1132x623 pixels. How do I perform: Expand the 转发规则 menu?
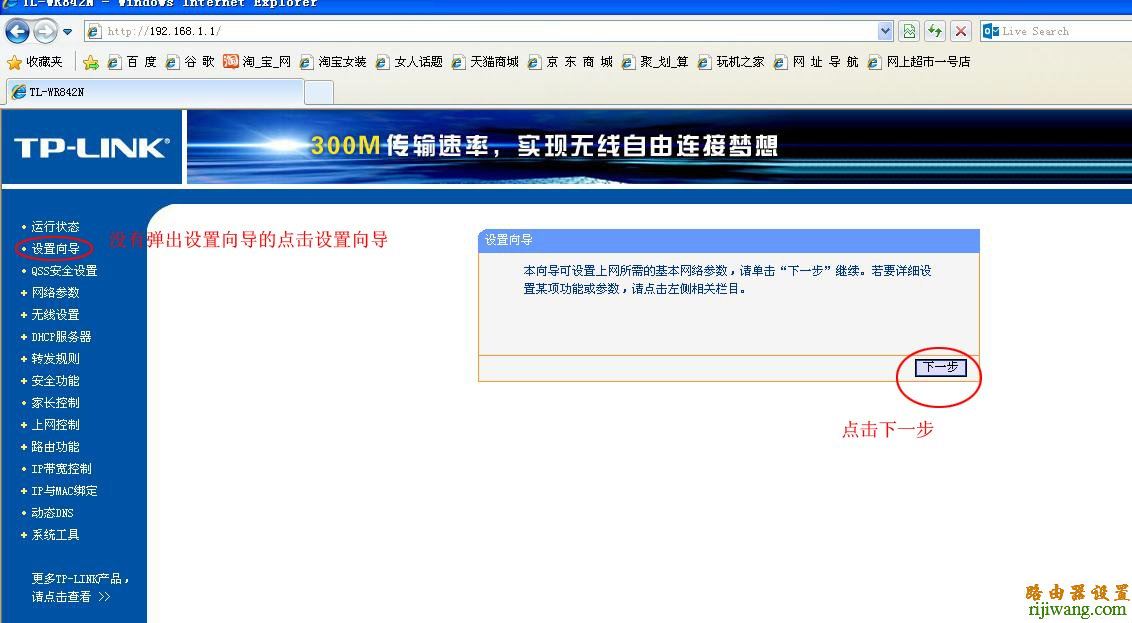[x=55, y=359]
